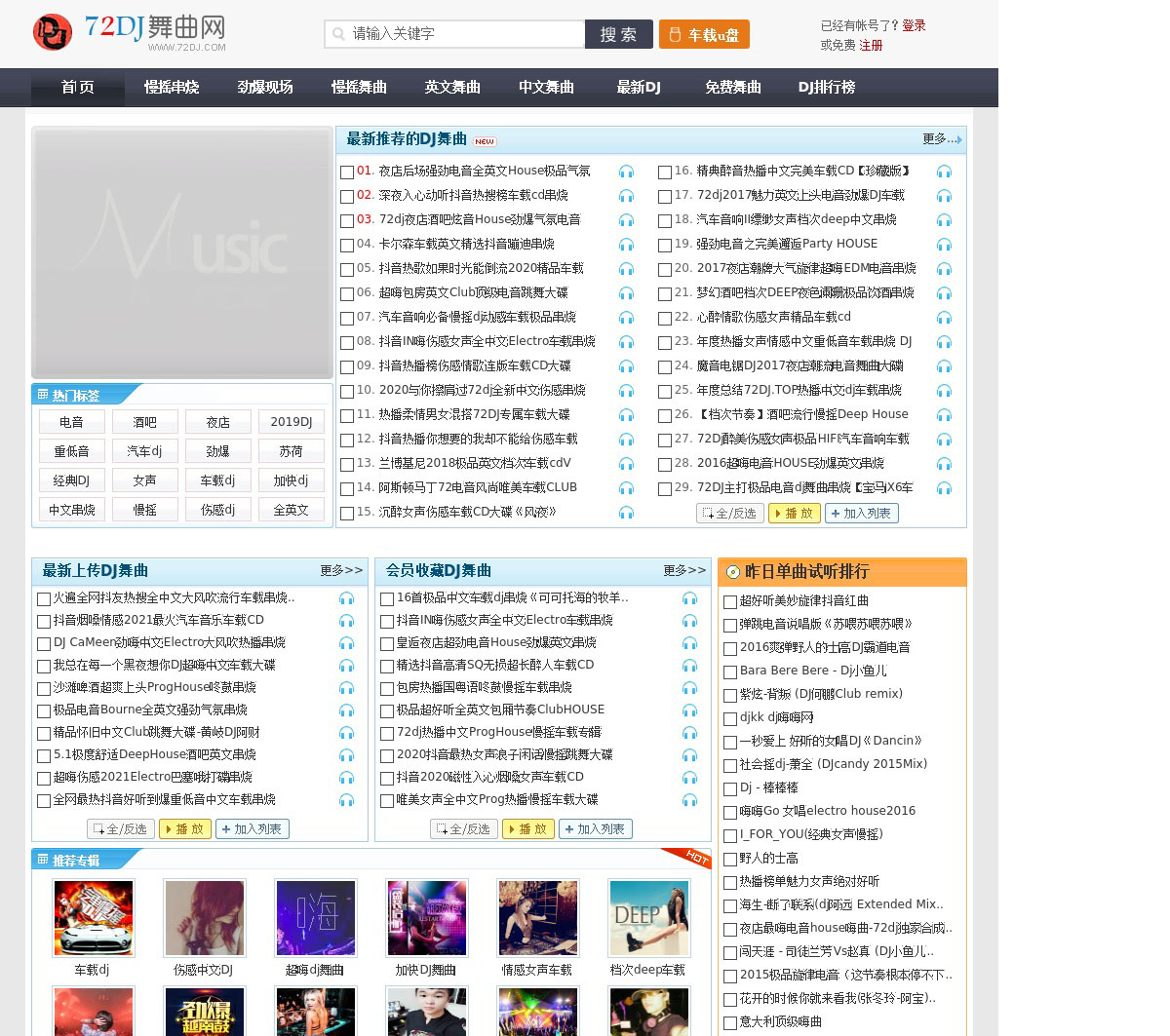Open the 英文舞曲 navigation menu item
The width and height of the screenshot is (1170, 1036).
tap(452, 88)
